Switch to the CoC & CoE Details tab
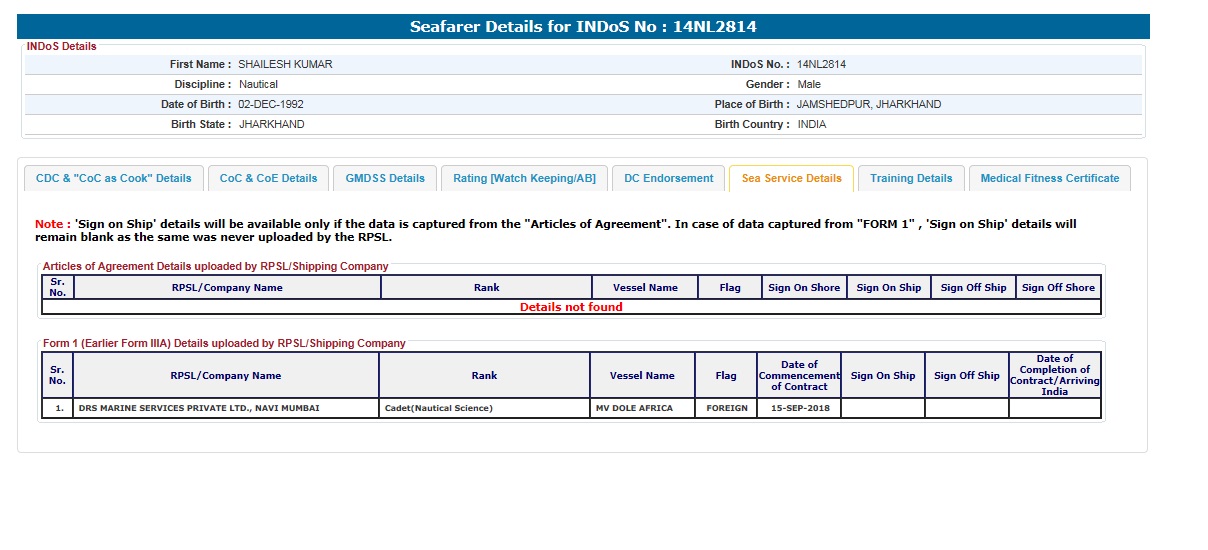1208x550 pixels. (268, 178)
